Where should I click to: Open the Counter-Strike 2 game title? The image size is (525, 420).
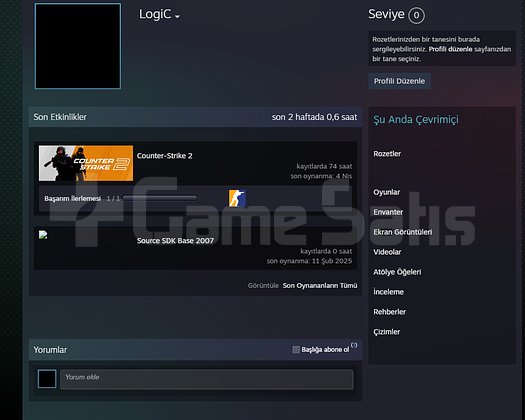pos(164,156)
